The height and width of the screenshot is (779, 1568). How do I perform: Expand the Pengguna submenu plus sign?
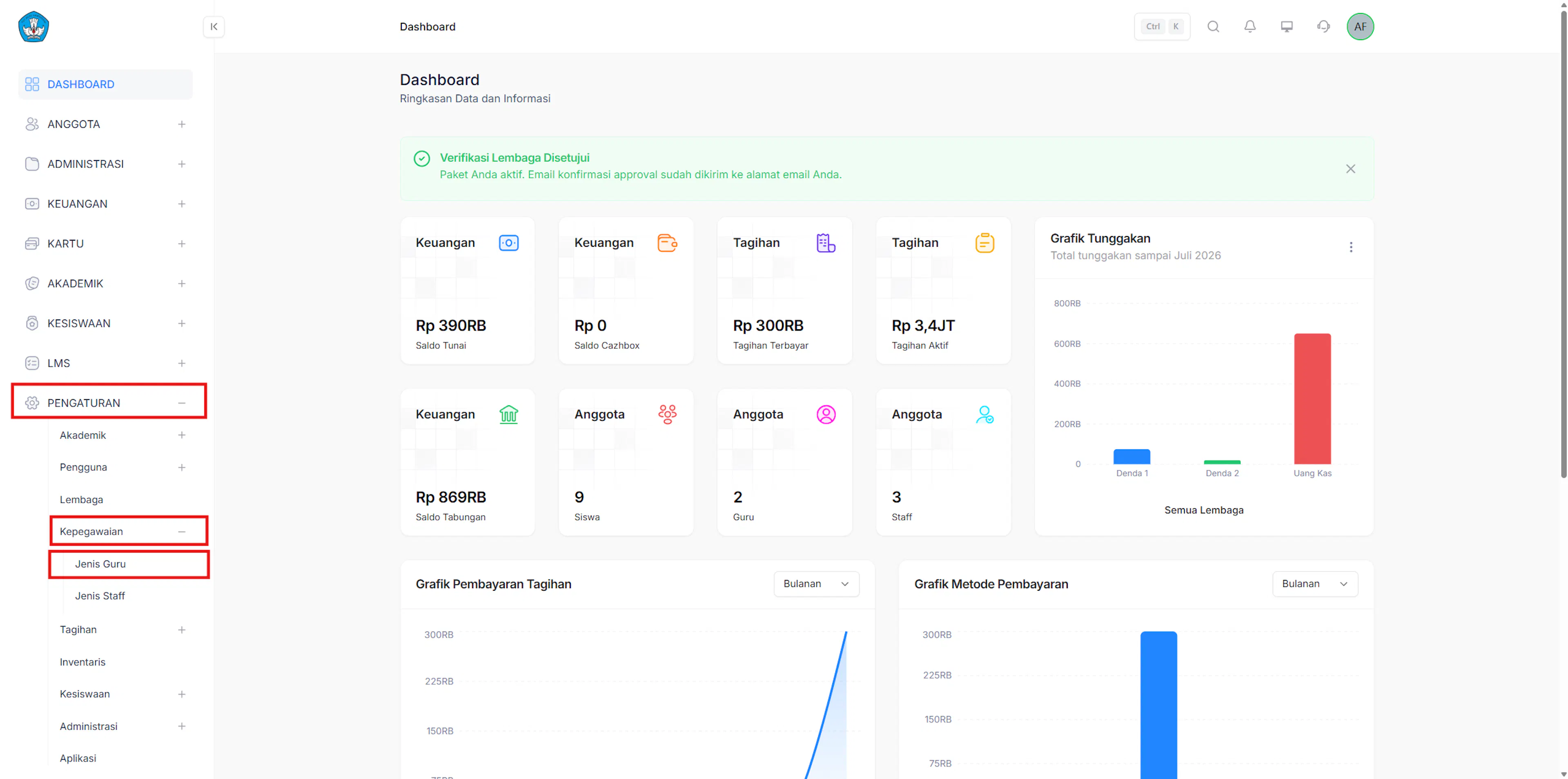point(181,468)
